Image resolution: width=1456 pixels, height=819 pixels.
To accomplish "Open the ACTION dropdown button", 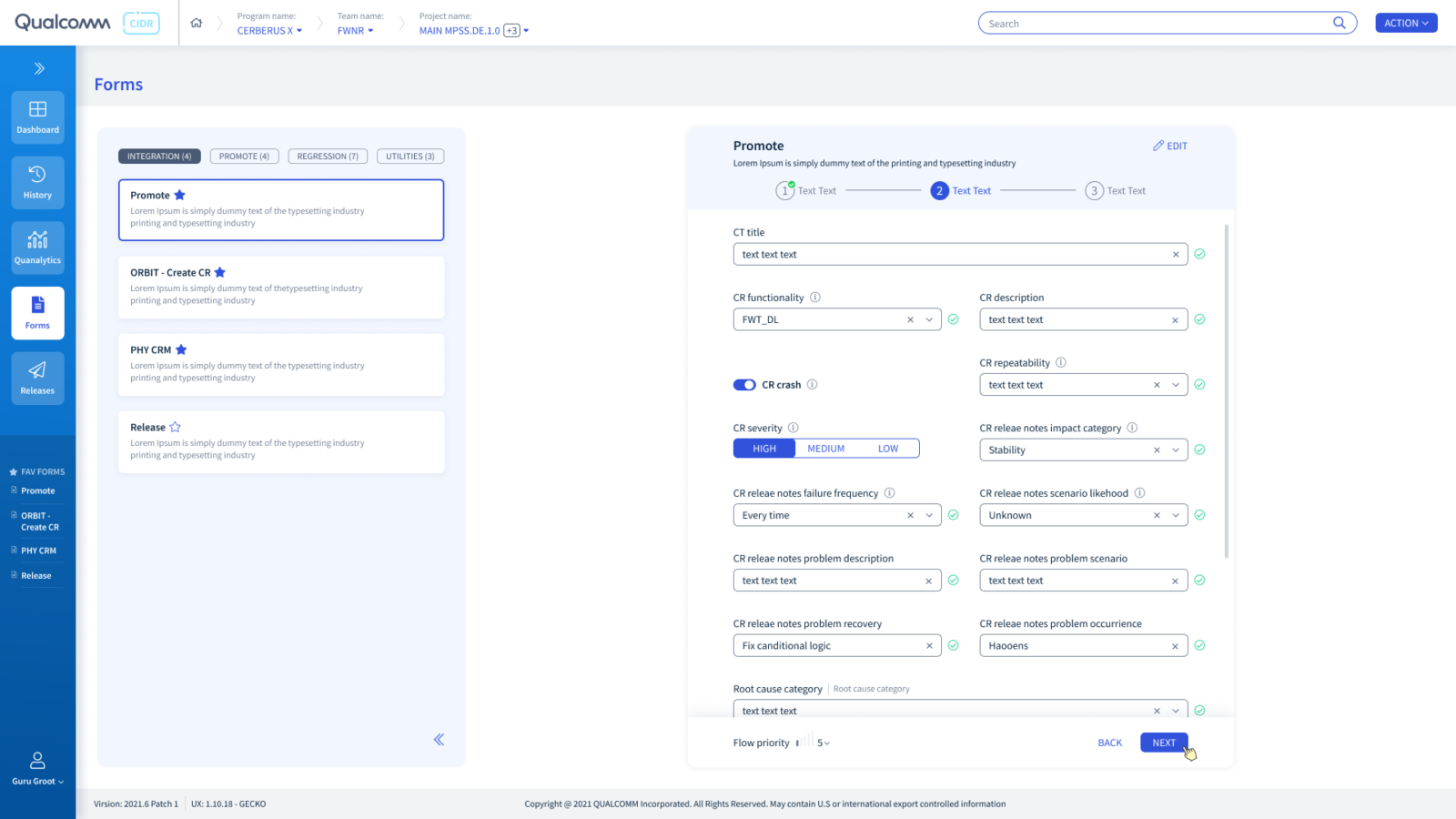I will [1406, 23].
